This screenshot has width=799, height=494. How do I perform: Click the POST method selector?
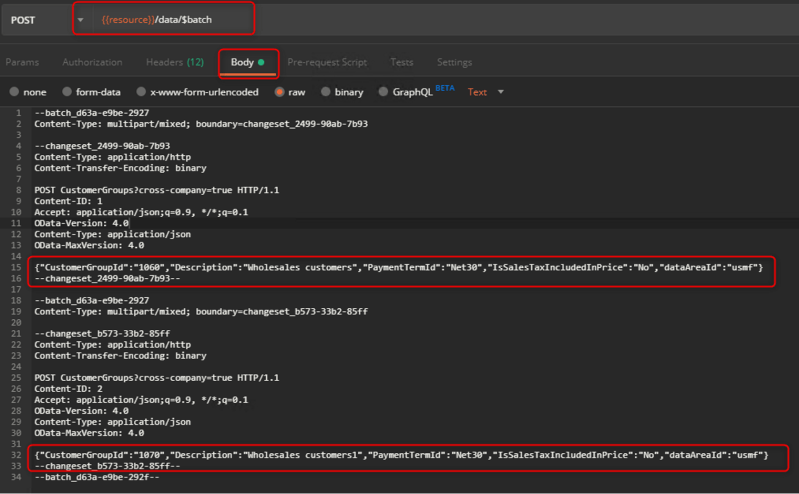(x=23, y=20)
